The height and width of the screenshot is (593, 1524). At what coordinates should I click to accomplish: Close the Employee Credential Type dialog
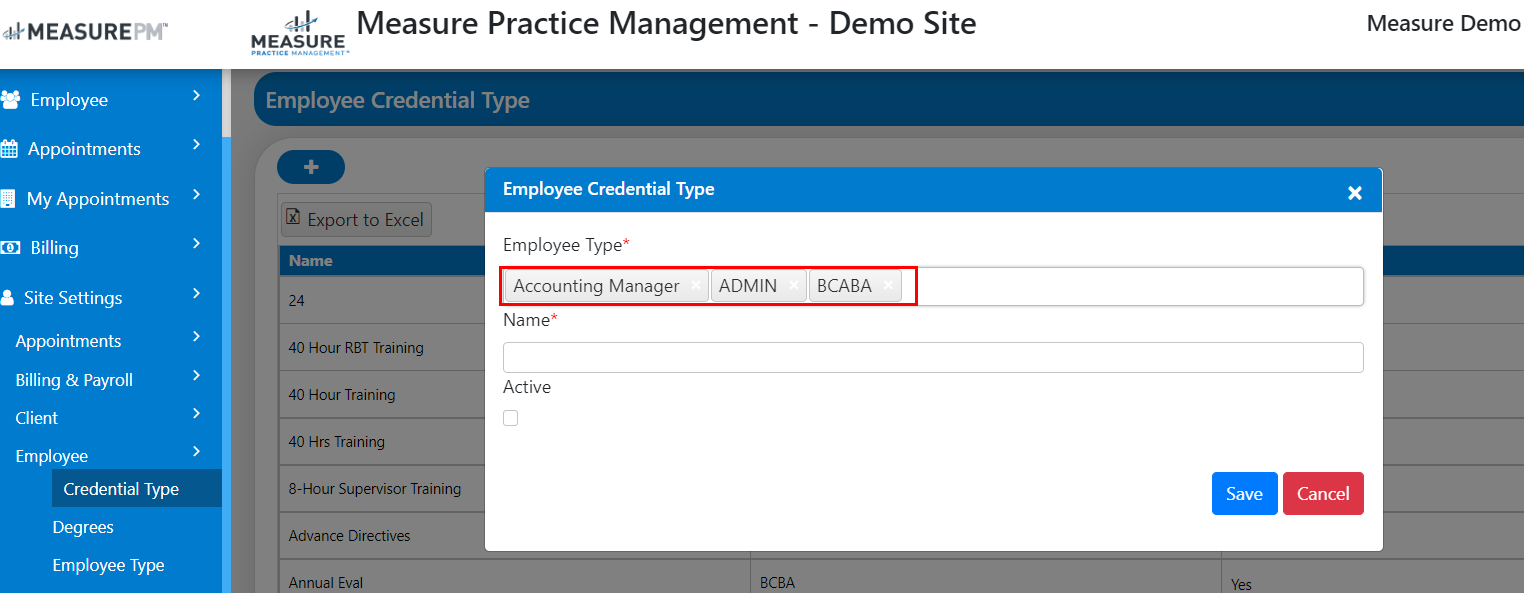[1355, 192]
